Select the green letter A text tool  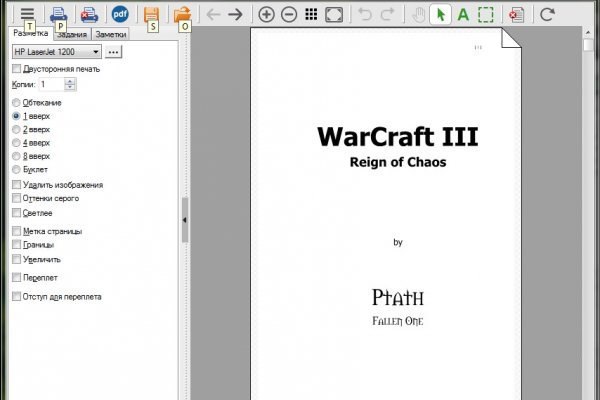point(463,15)
